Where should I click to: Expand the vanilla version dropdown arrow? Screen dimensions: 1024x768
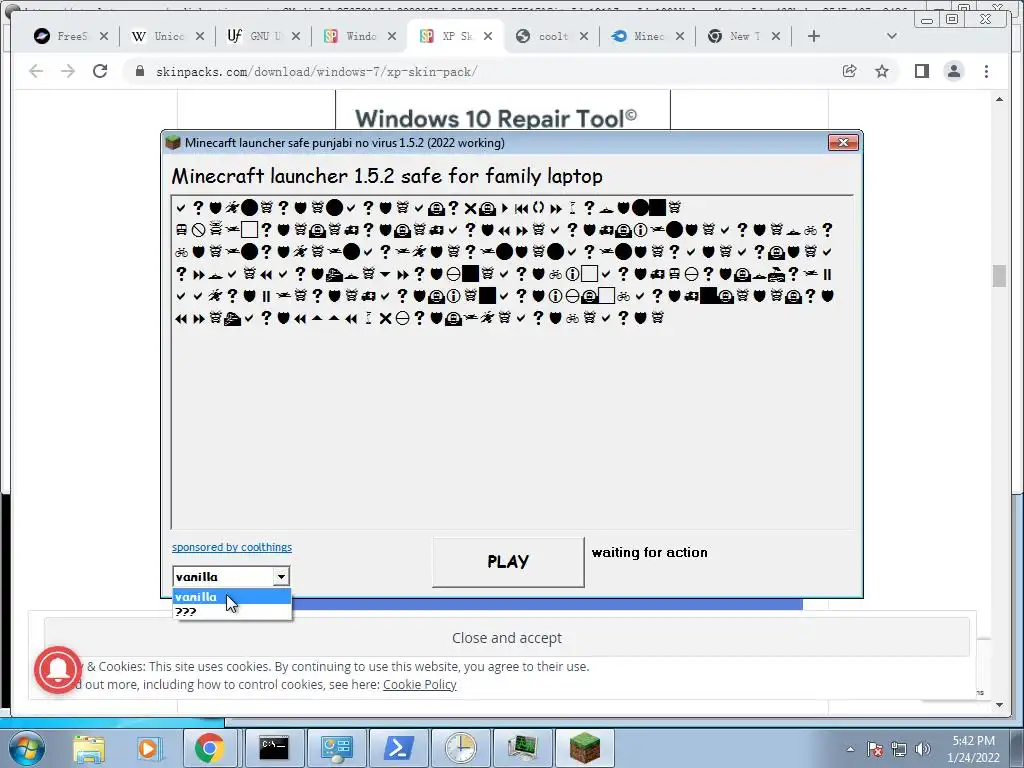(x=281, y=577)
